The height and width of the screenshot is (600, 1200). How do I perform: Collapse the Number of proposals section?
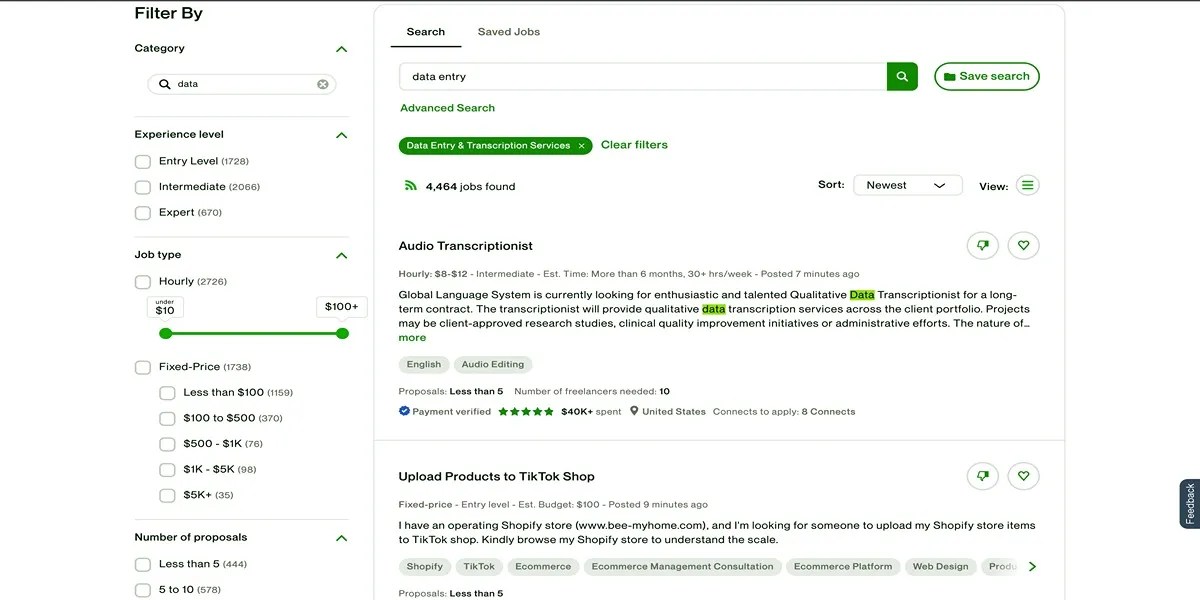tap(341, 537)
